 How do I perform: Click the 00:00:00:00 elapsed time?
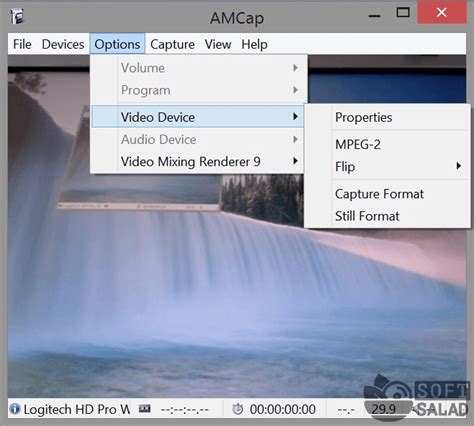coord(283,409)
